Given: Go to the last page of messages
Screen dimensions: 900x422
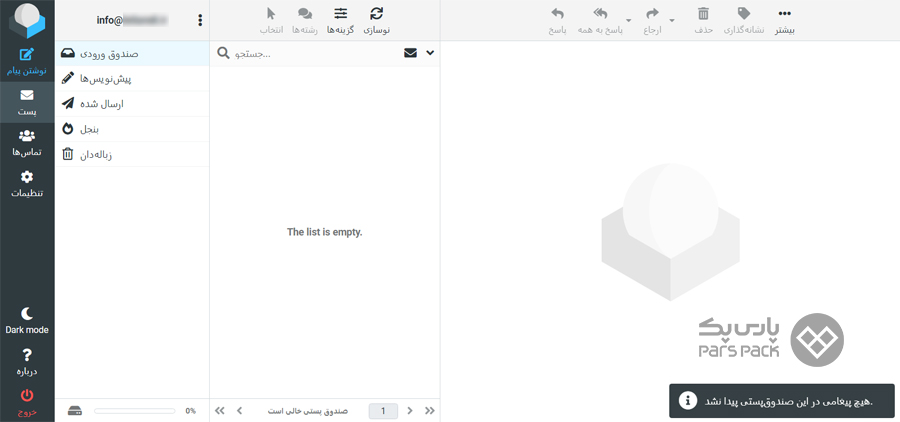Looking at the screenshot, I should (430, 411).
